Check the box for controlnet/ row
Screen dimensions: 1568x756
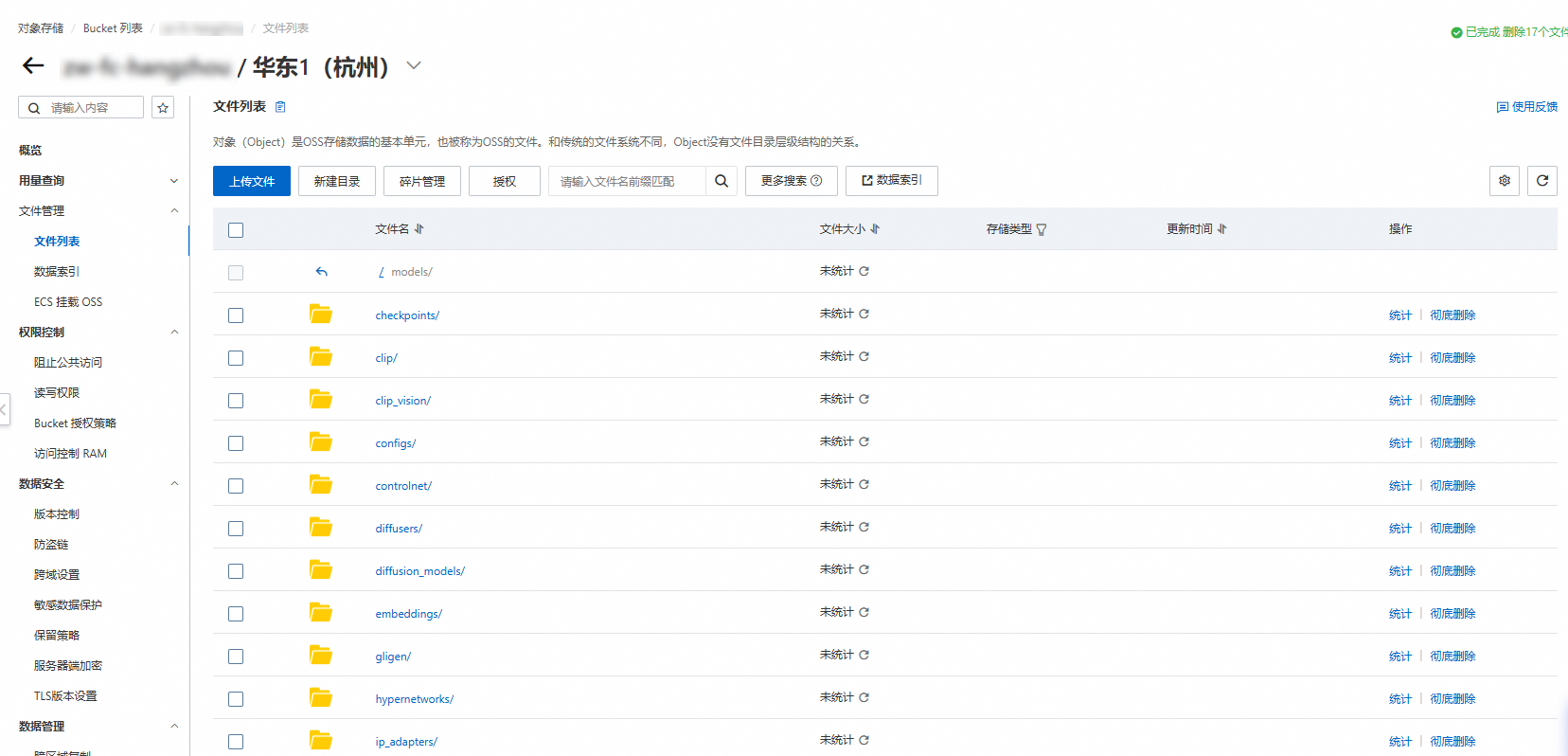(236, 486)
